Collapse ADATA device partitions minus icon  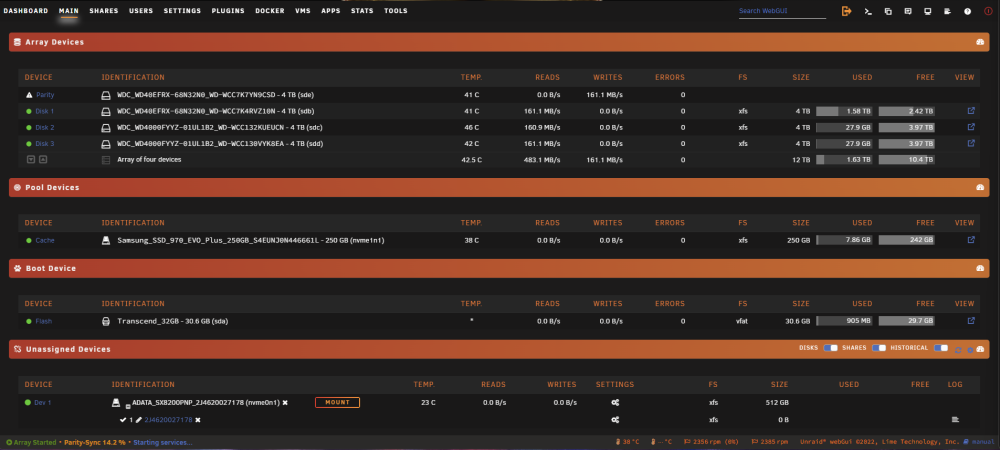[x=128, y=405]
